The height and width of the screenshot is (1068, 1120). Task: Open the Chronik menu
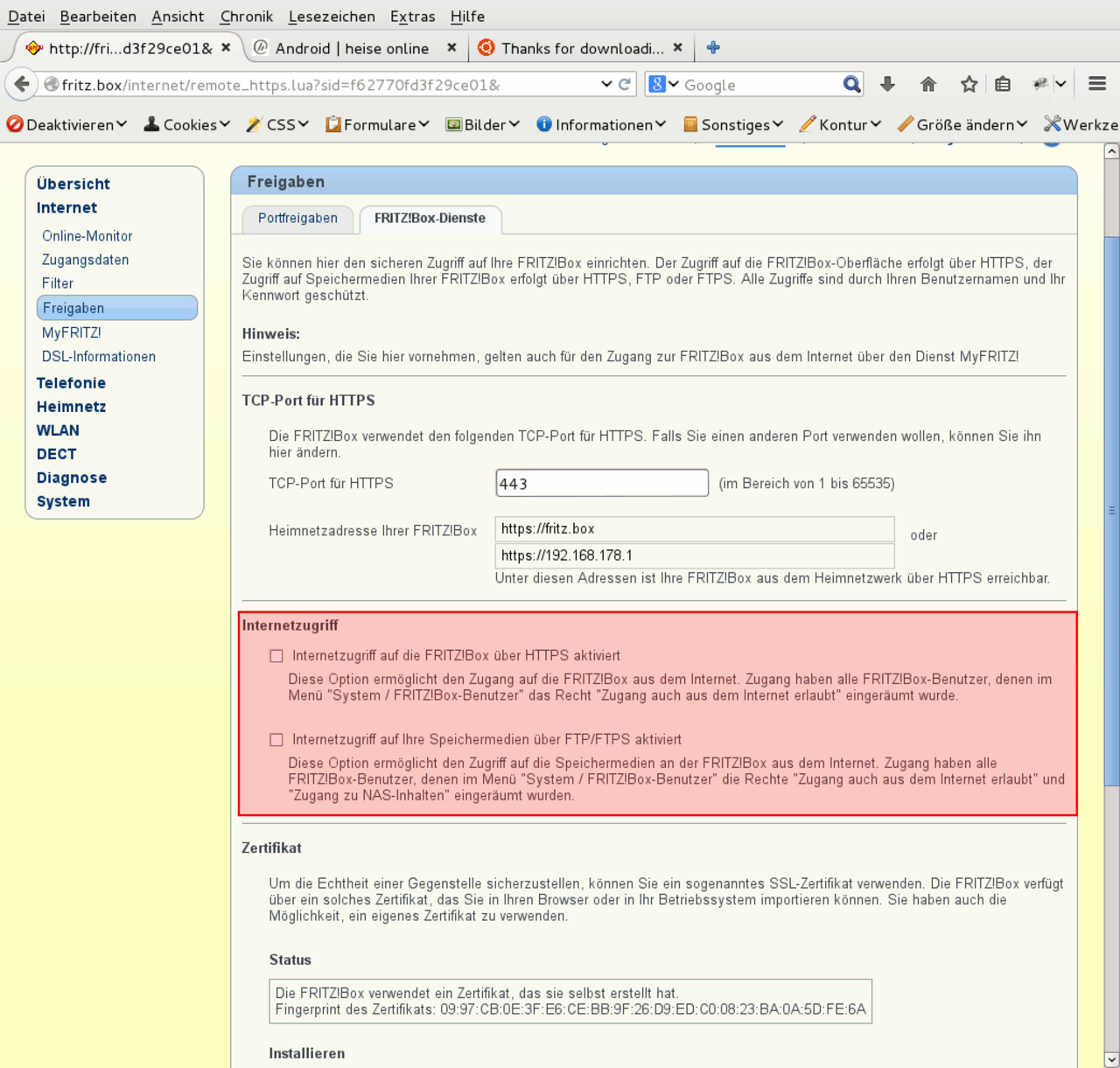[x=247, y=16]
